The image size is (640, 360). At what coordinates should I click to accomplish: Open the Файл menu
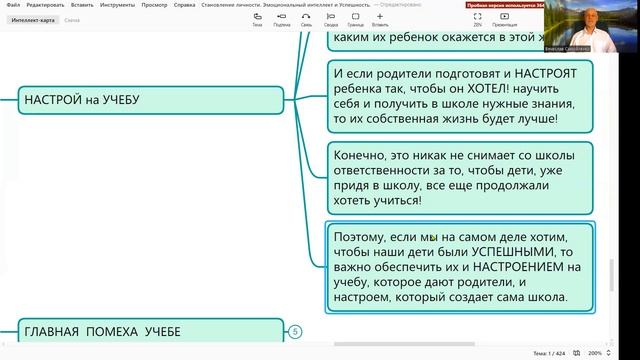point(13,5)
